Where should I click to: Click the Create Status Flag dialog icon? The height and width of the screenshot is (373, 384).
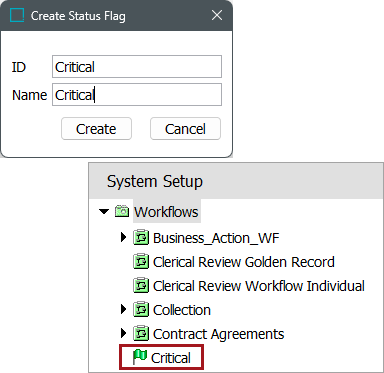pos(17,15)
